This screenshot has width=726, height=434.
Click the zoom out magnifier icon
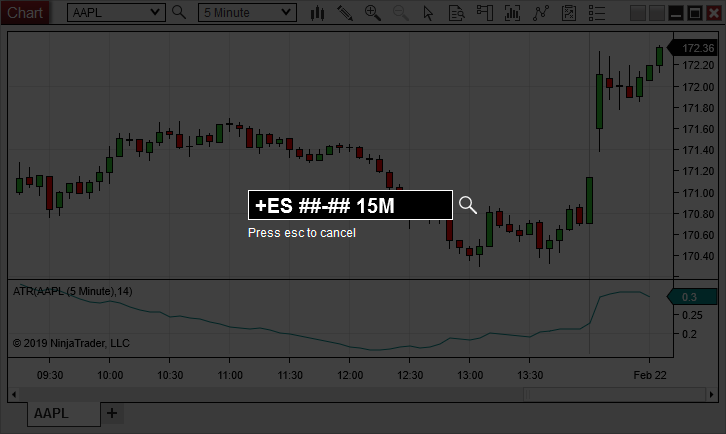point(401,12)
